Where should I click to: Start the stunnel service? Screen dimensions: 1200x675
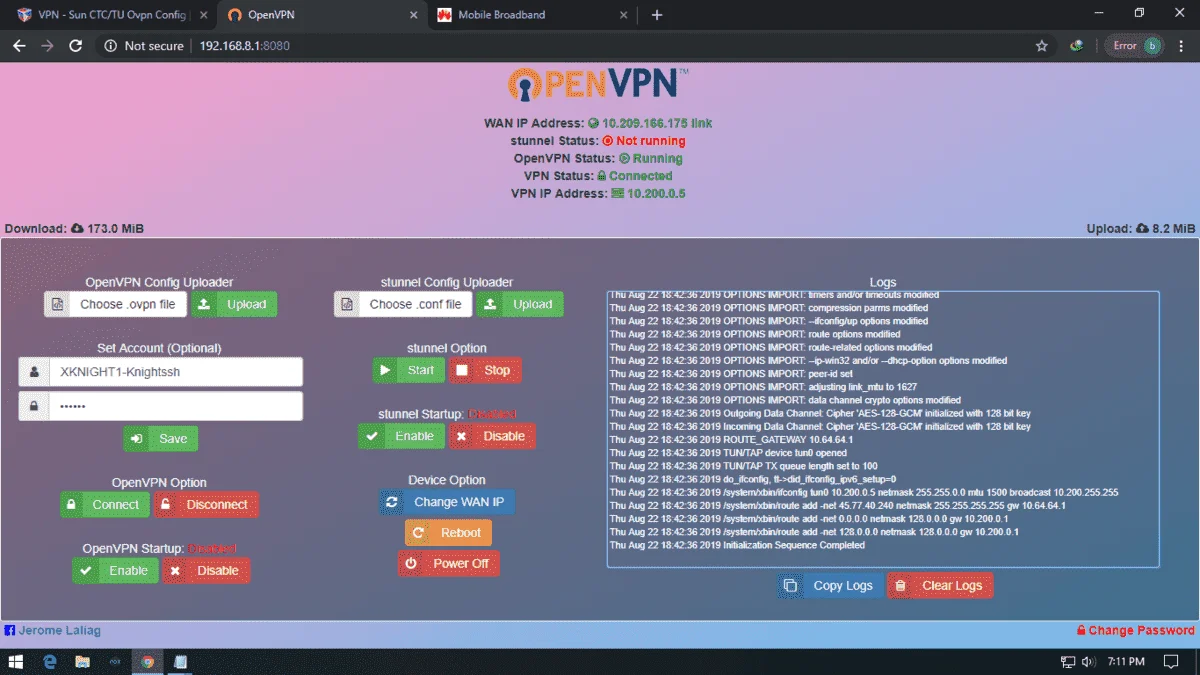point(409,370)
